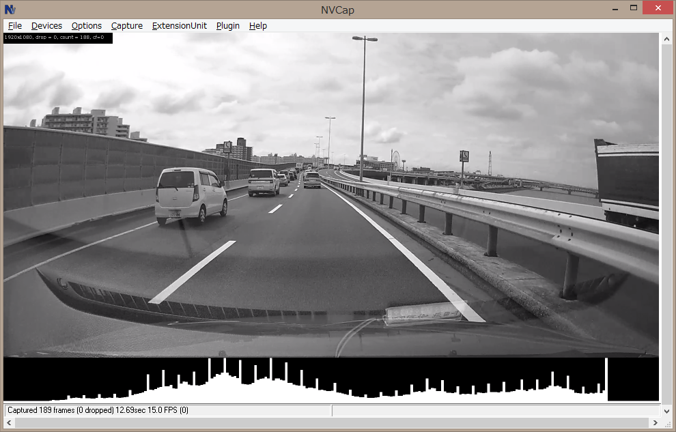Maximize the NVCap window
Screen dimensions: 676x432
coord(623,9)
